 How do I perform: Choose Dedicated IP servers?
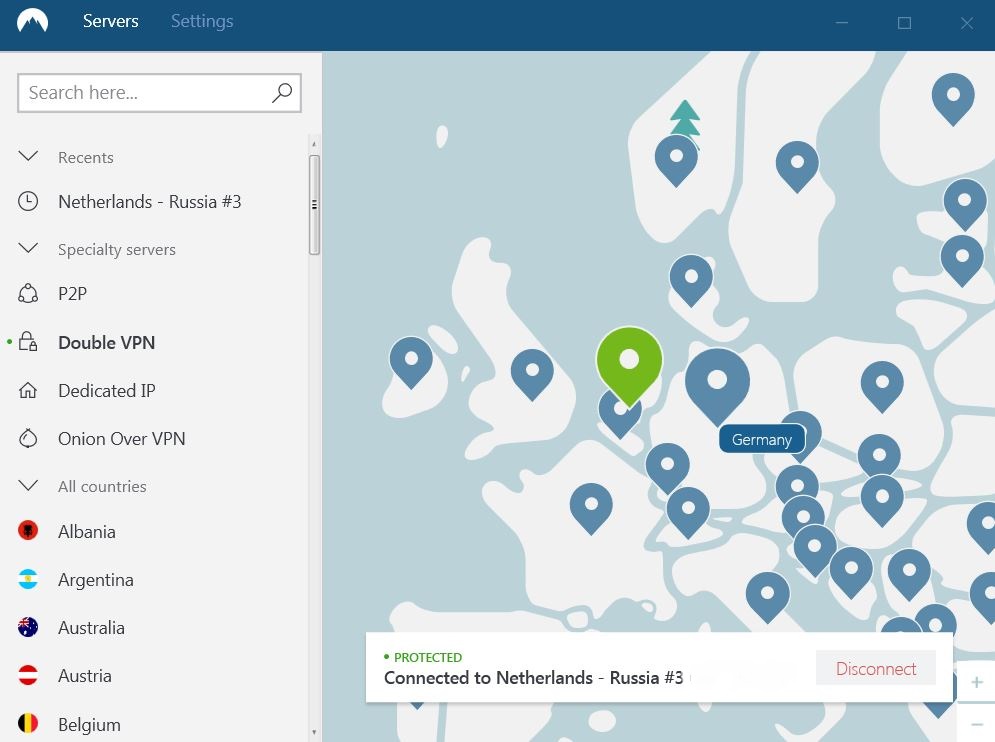[107, 390]
